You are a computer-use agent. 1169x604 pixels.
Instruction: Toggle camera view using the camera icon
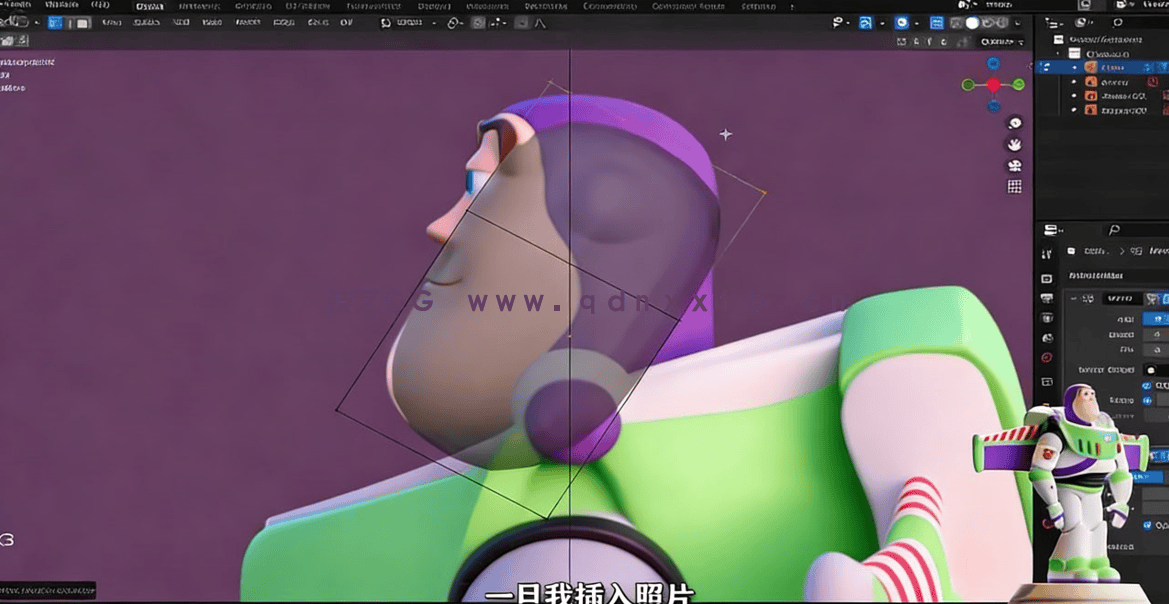pyautogui.click(x=1014, y=166)
